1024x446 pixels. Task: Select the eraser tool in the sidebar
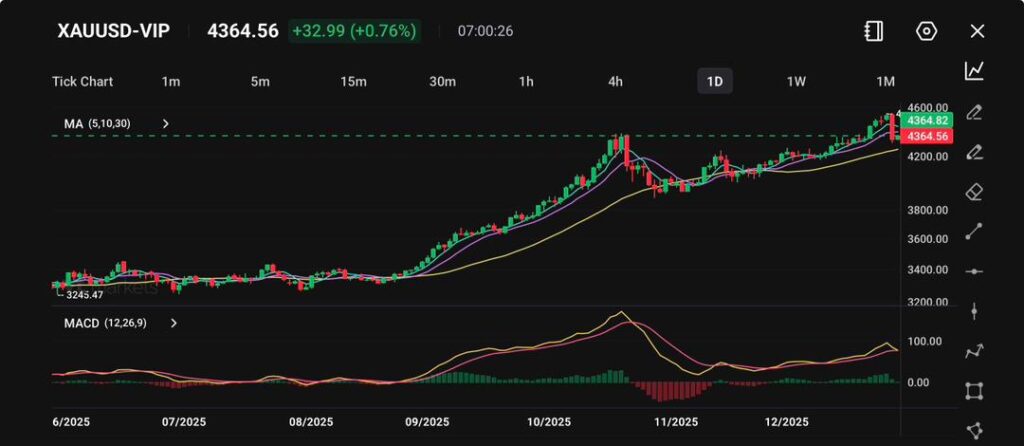(974, 192)
